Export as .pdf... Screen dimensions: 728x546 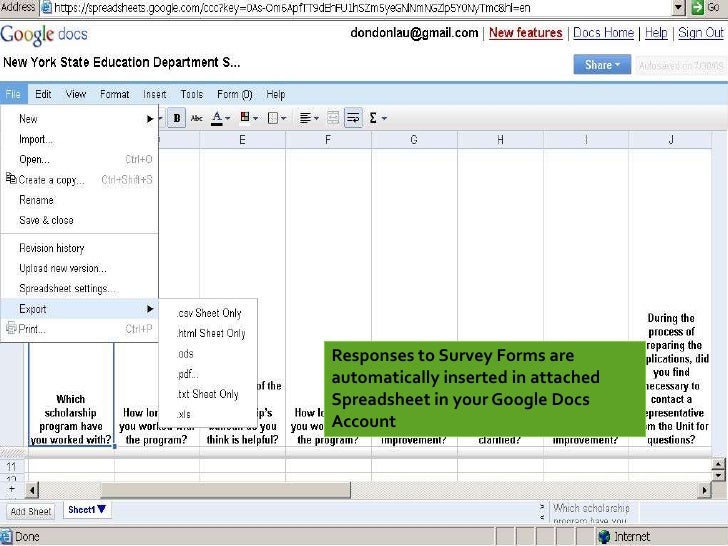click(208, 374)
